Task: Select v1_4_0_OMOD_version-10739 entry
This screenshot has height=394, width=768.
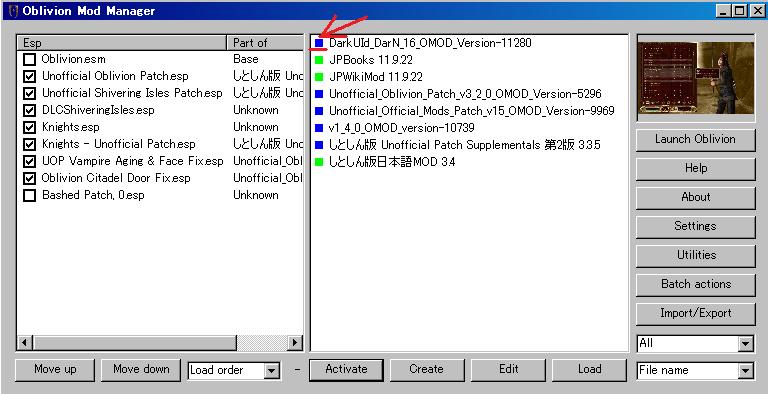Action: [402, 128]
